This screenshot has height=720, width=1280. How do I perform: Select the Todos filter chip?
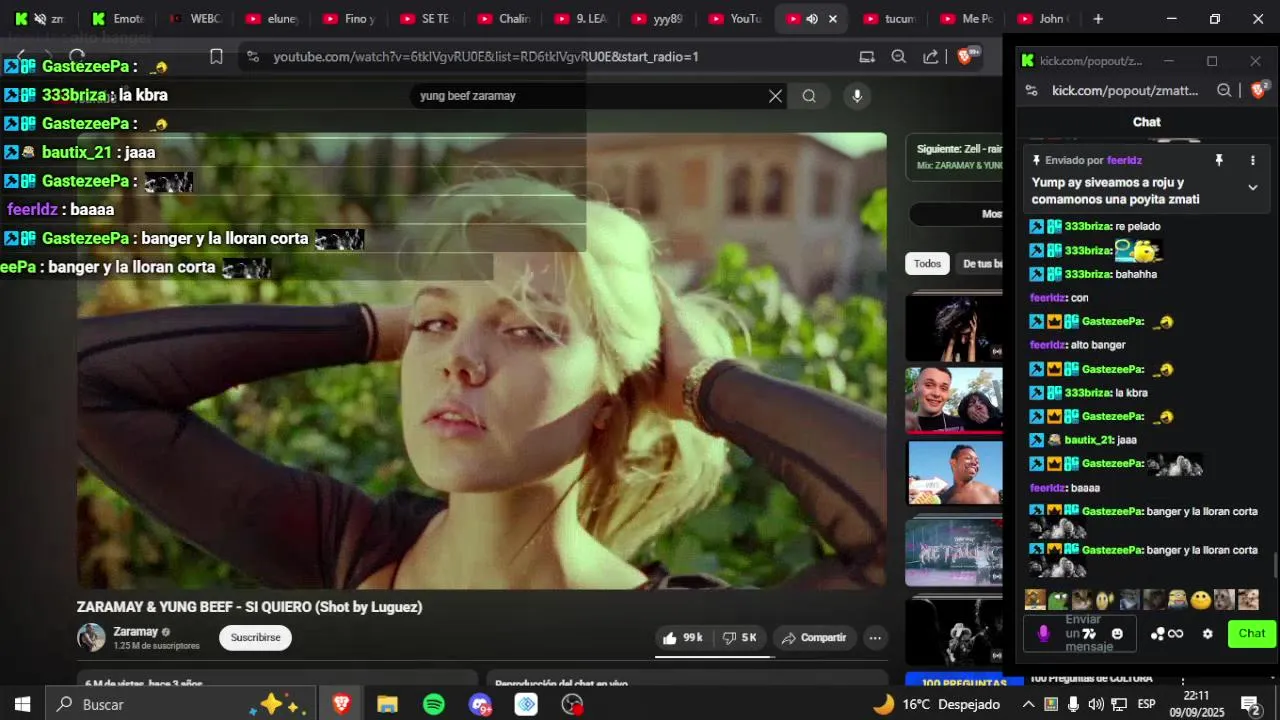927,264
